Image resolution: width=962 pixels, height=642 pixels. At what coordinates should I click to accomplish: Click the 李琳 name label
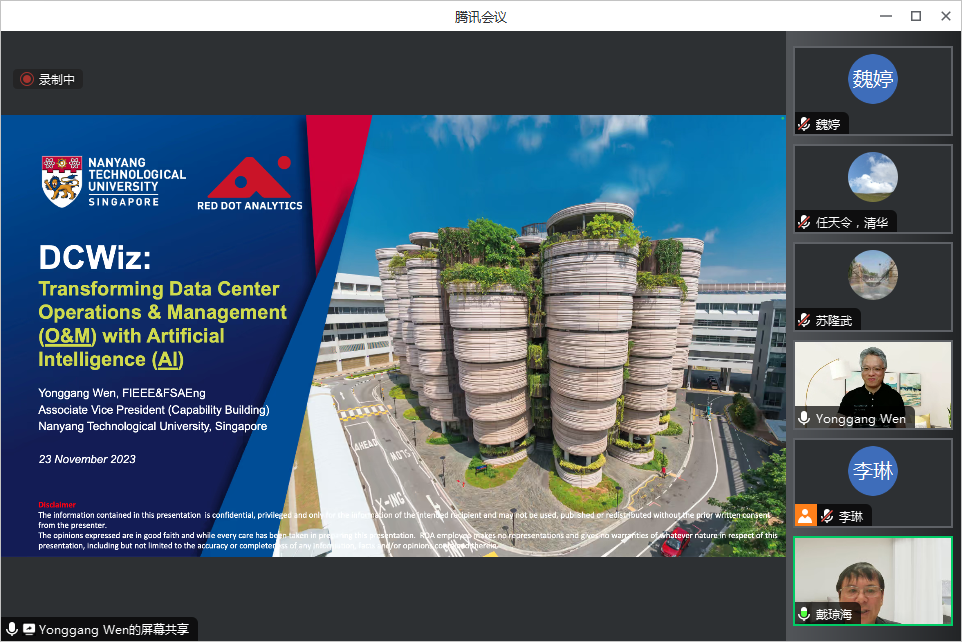point(850,517)
